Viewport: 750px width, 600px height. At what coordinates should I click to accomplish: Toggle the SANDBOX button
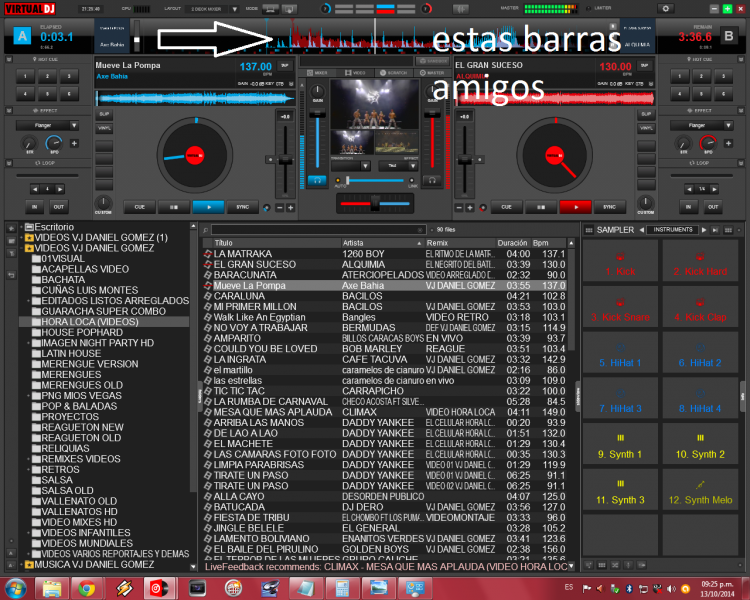tap(432, 61)
